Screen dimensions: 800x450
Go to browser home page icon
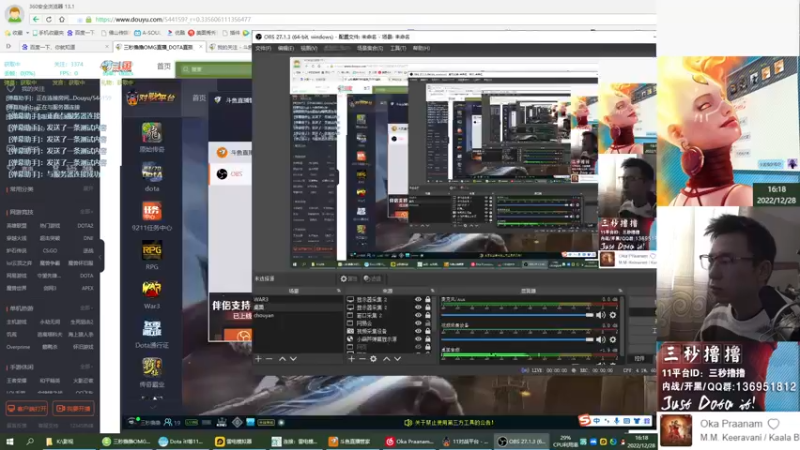click(x=62, y=19)
